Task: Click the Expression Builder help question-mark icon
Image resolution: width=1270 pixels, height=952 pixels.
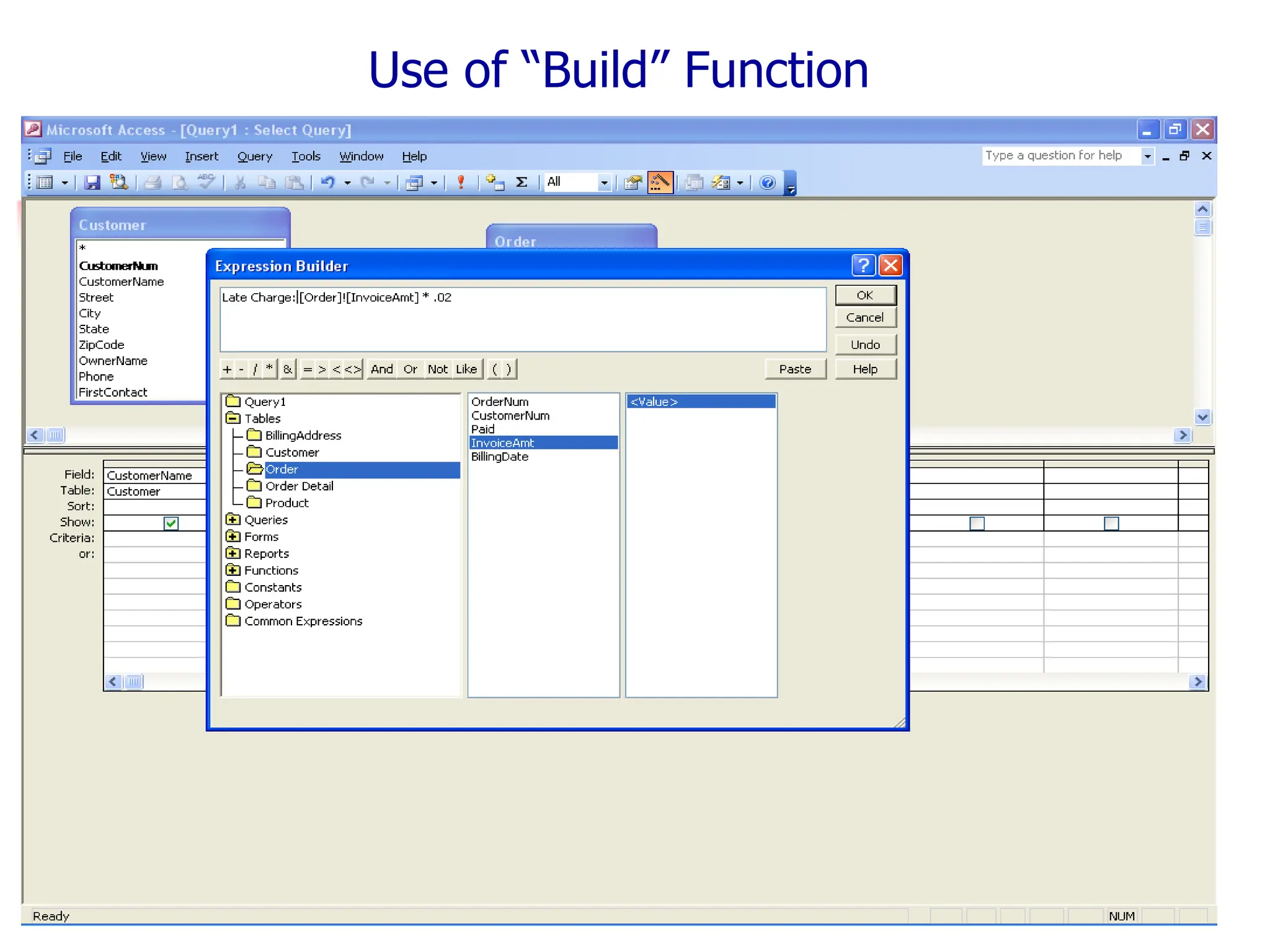Action: (x=863, y=265)
